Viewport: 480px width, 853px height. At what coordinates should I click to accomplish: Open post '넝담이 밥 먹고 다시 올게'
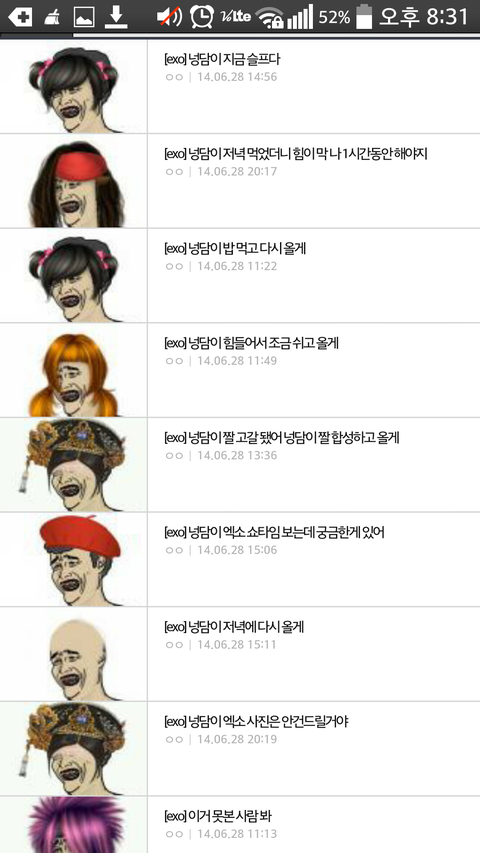pyautogui.click(x=313, y=276)
